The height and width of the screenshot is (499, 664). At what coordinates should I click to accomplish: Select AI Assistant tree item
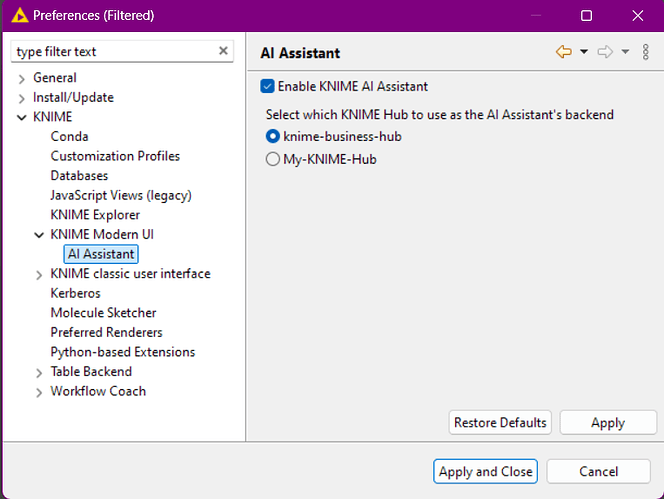point(101,254)
